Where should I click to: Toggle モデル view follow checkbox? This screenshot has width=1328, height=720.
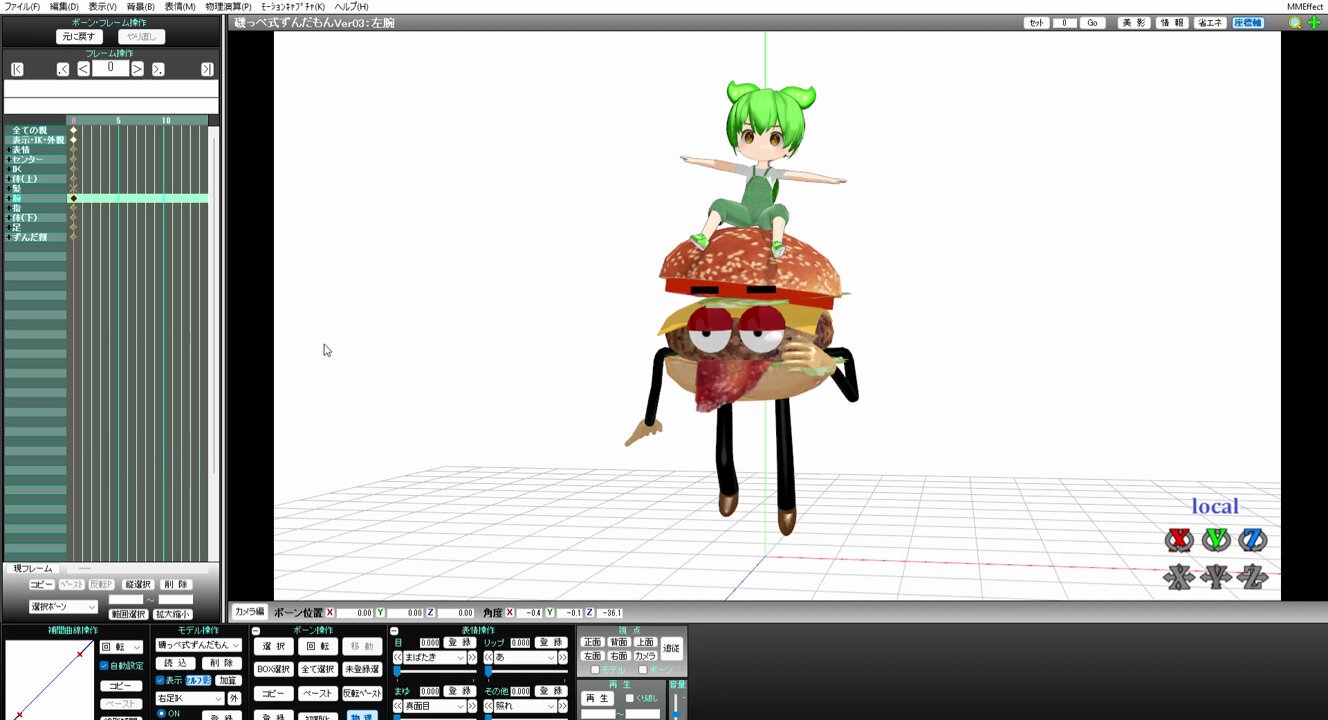pos(595,670)
